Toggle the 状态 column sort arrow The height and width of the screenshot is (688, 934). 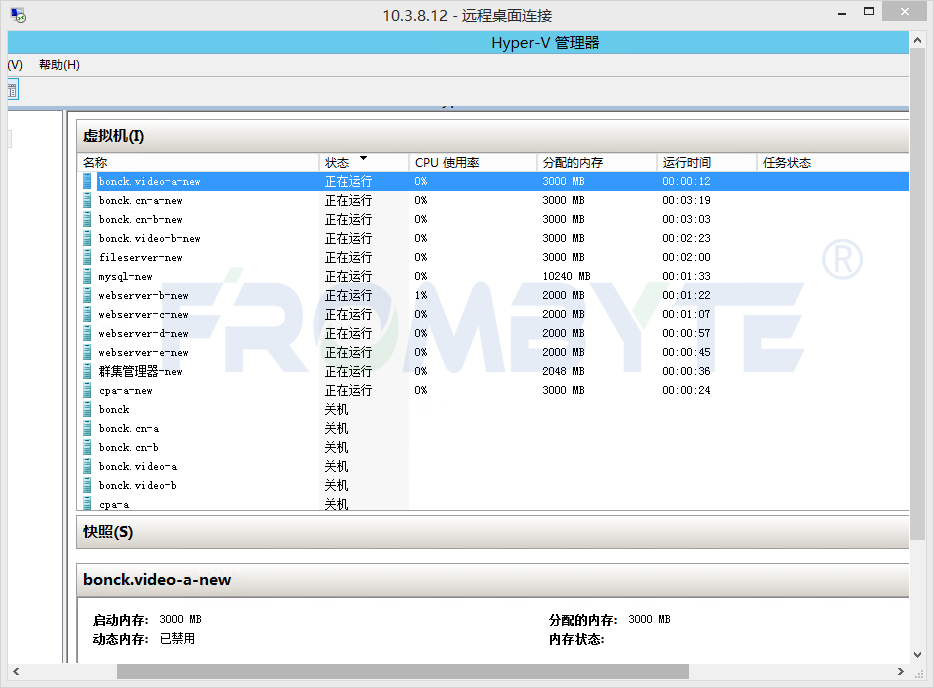363,158
